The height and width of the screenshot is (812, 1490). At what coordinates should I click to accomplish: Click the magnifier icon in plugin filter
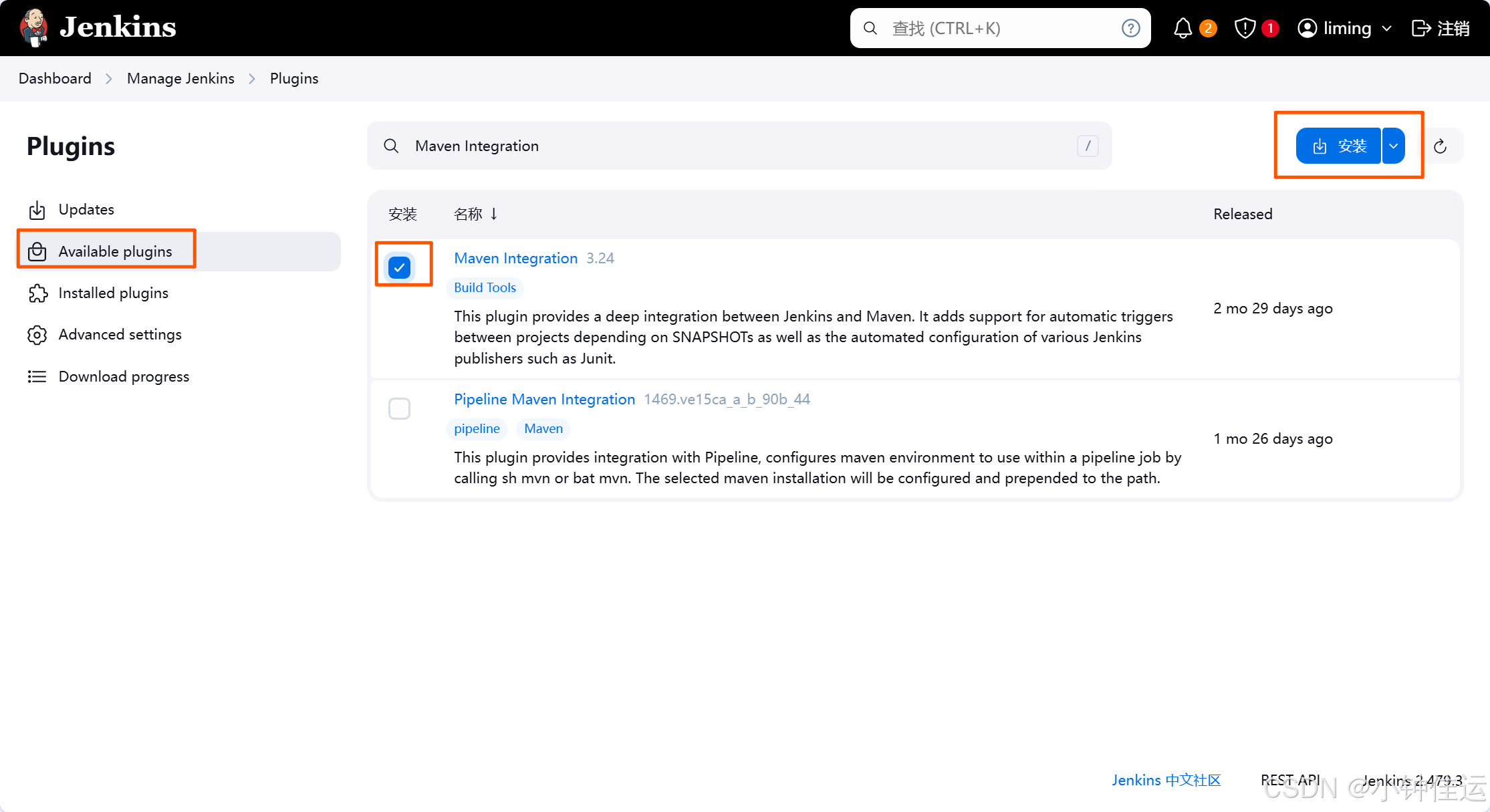click(391, 146)
